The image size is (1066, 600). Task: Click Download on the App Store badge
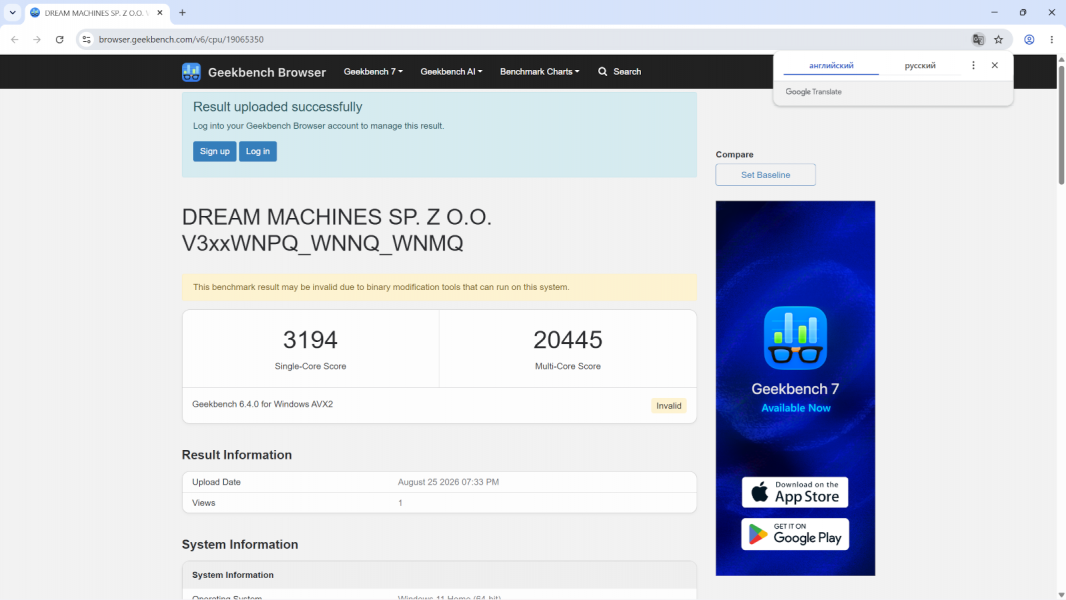pyautogui.click(x=795, y=492)
